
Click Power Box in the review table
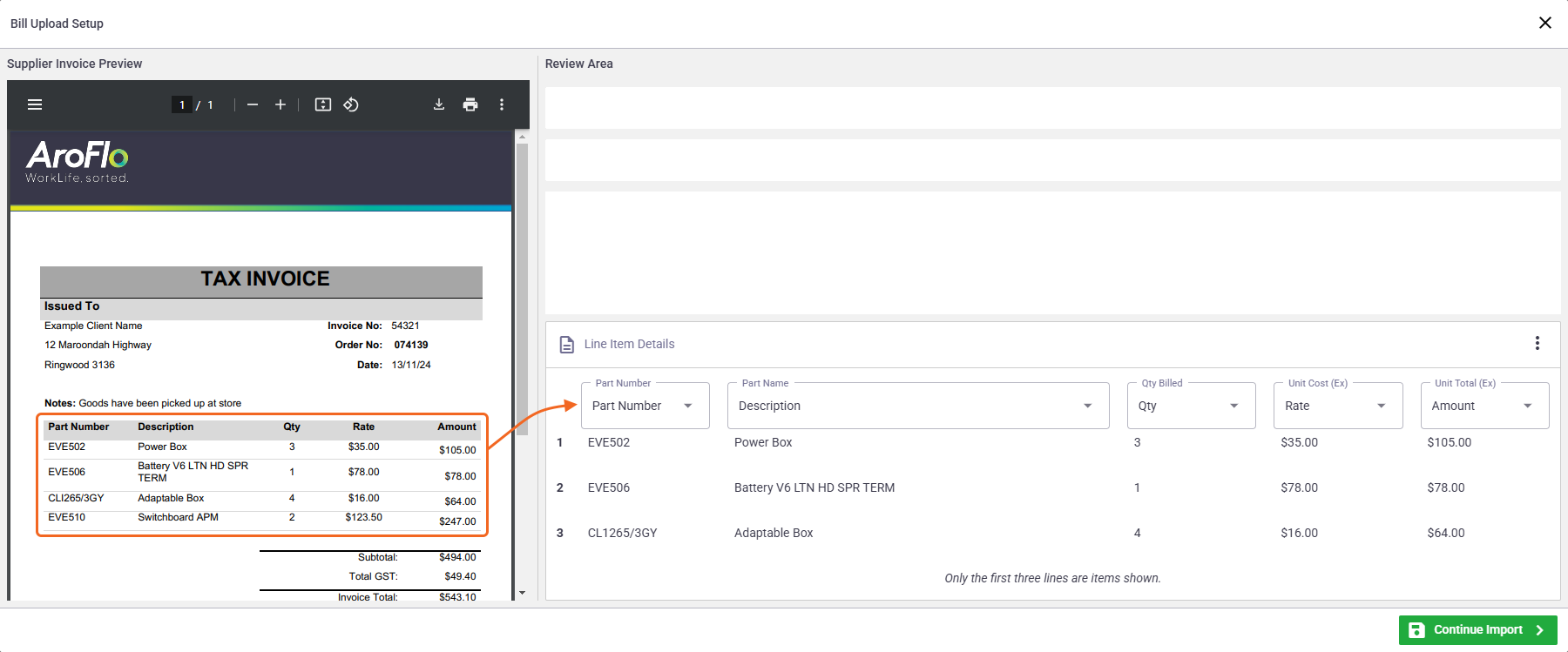(x=763, y=442)
